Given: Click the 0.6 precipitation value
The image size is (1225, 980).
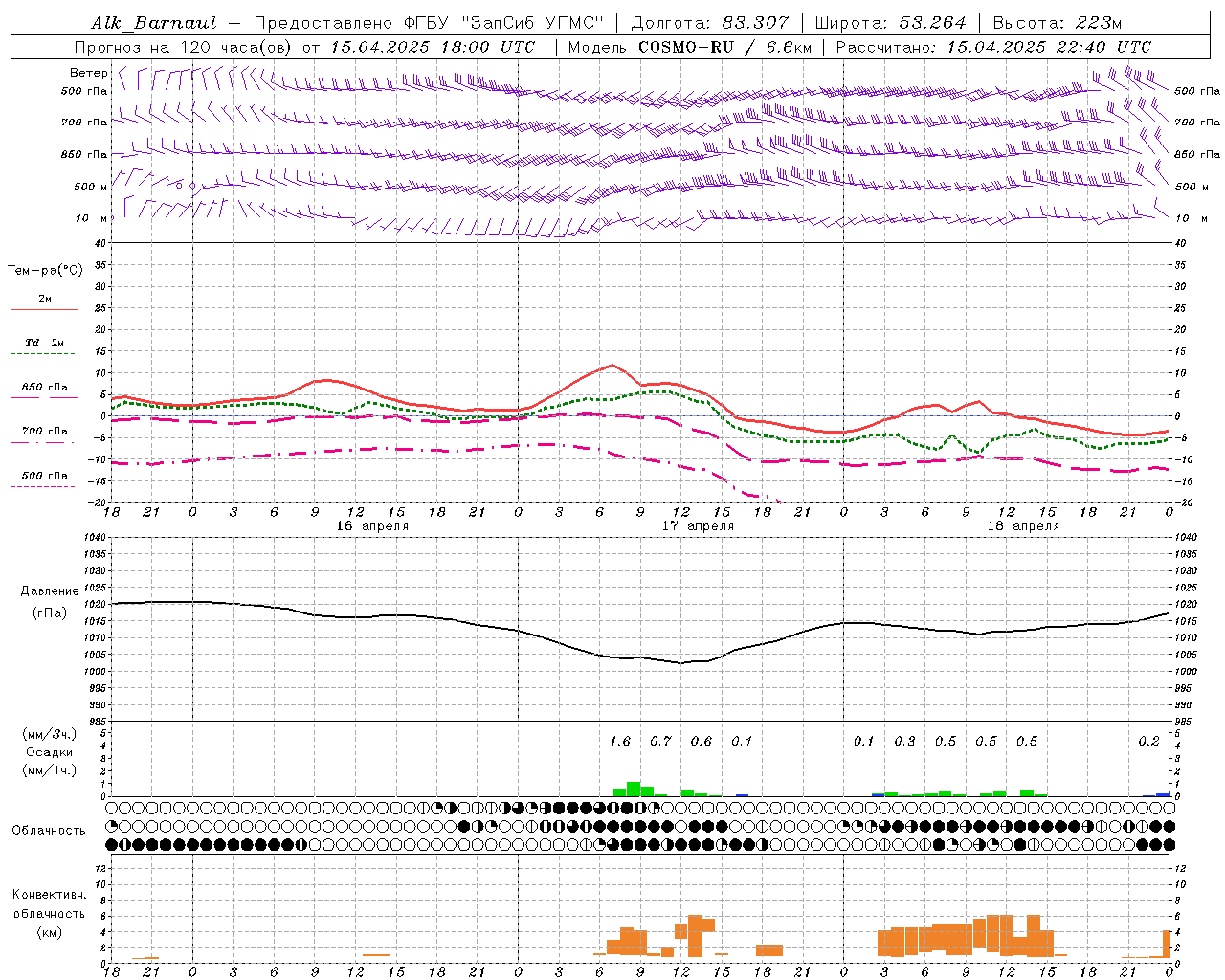Looking at the screenshot, I should tap(702, 741).
